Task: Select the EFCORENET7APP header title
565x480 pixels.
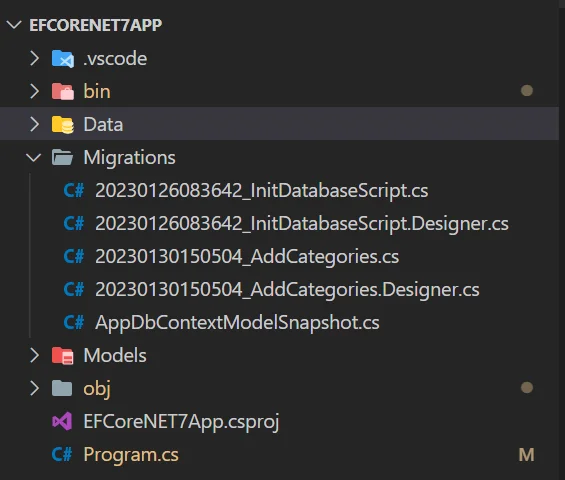Action: pos(96,25)
